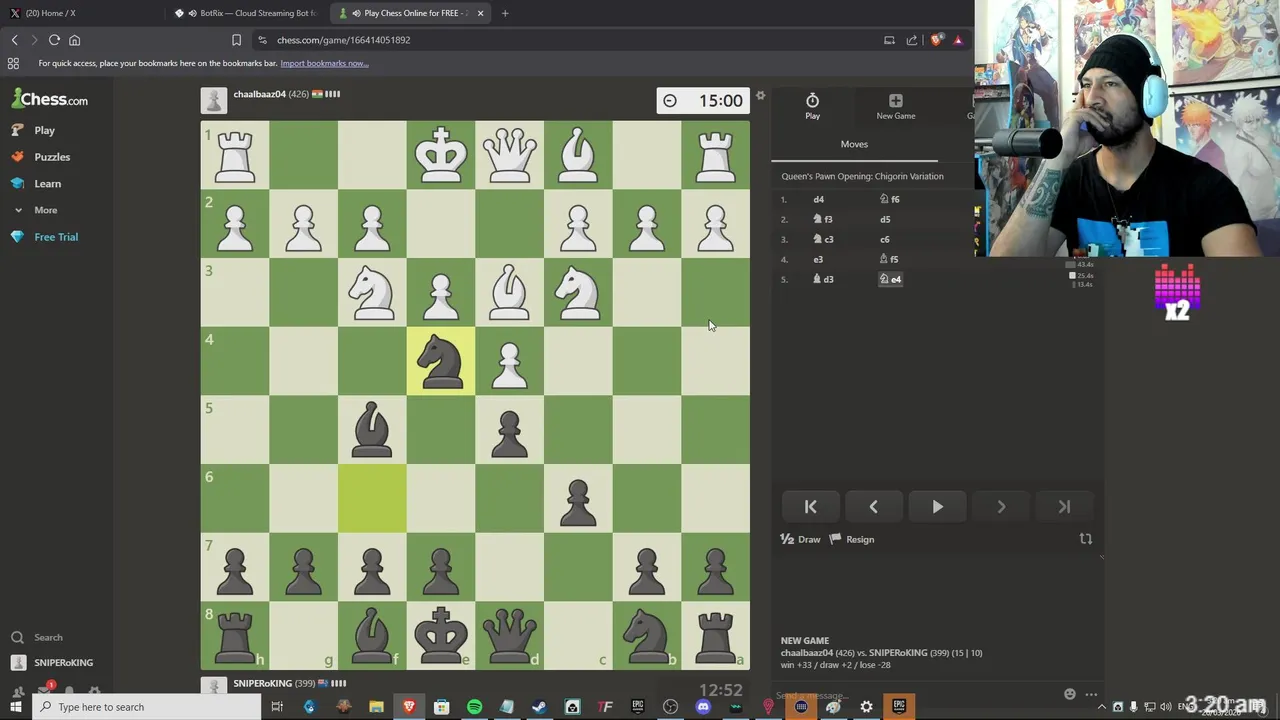Select the white queen on the board
The image size is (1280, 720).
509,155
